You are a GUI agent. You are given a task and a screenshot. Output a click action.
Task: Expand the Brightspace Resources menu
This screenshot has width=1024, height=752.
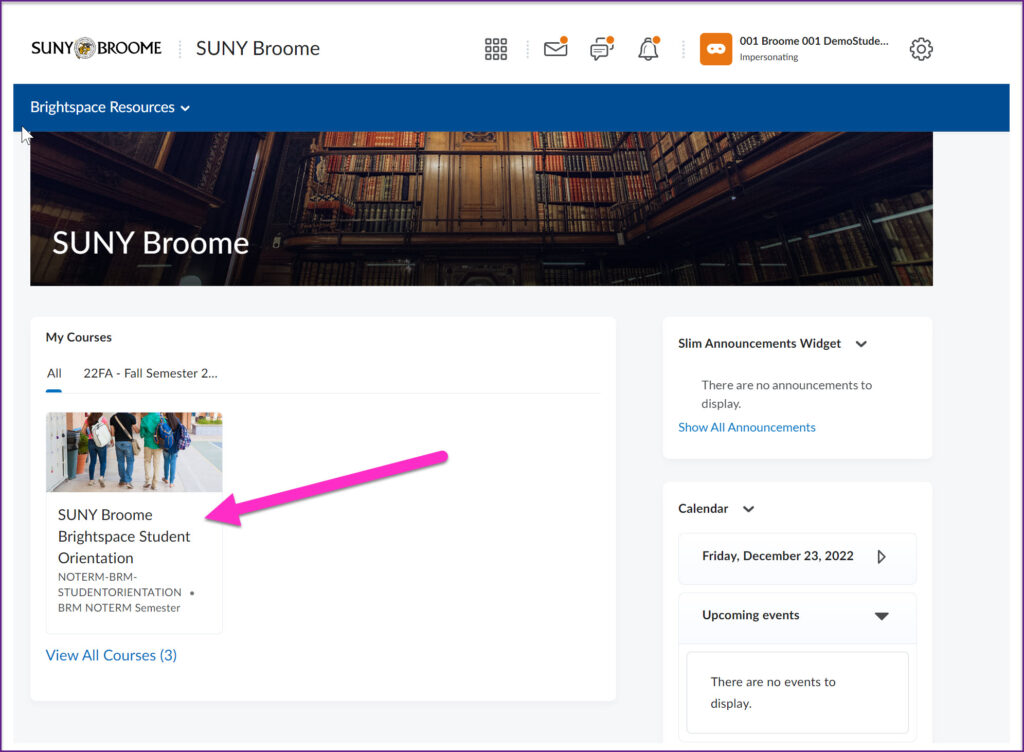(110, 107)
